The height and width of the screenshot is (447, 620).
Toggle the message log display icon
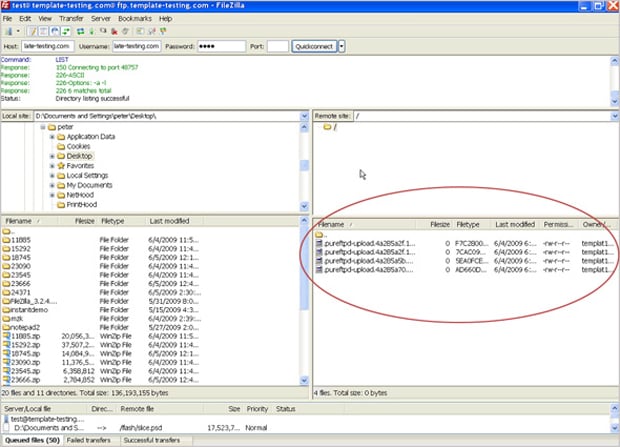tap(31, 32)
